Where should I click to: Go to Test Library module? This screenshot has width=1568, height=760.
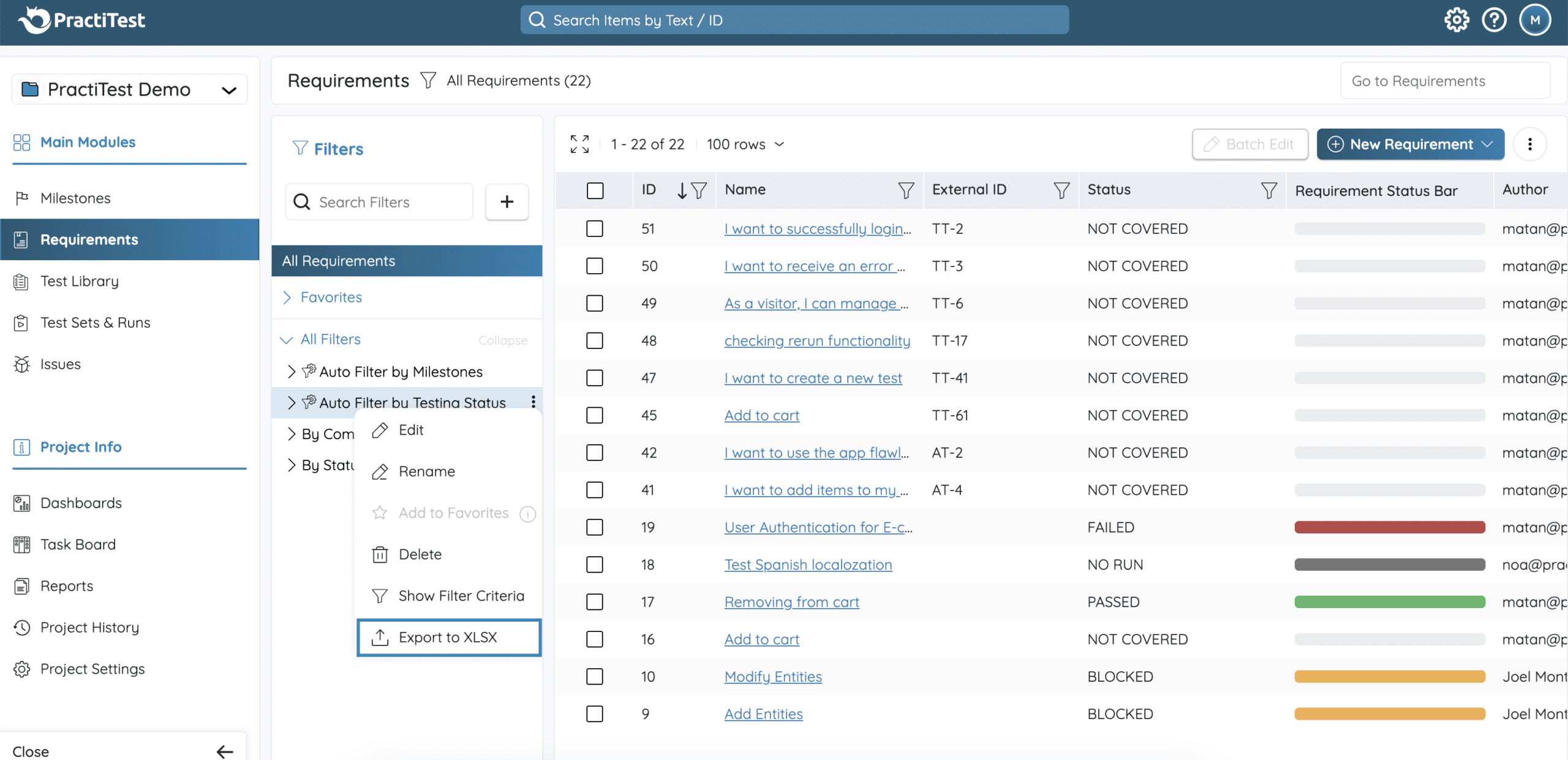click(129, 281)
